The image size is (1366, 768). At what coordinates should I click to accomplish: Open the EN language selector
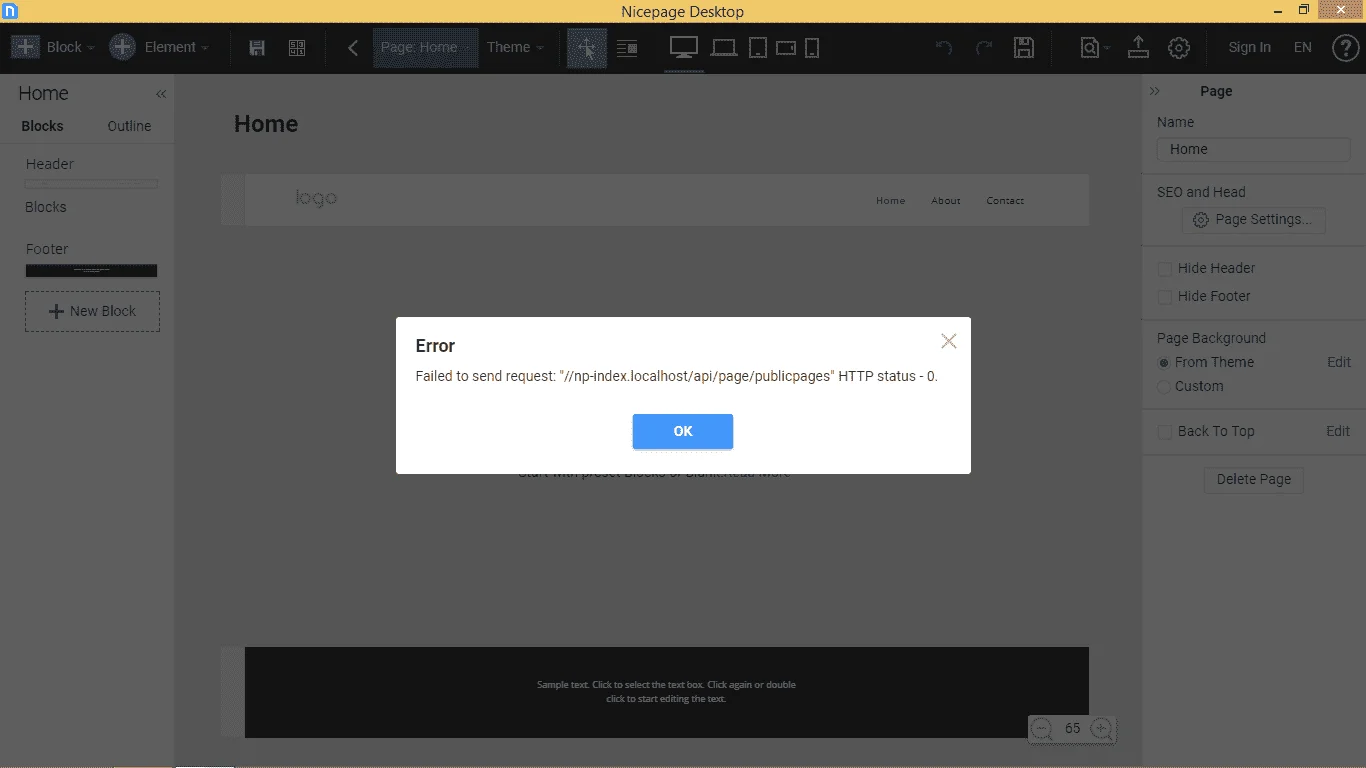point(1303,47)
